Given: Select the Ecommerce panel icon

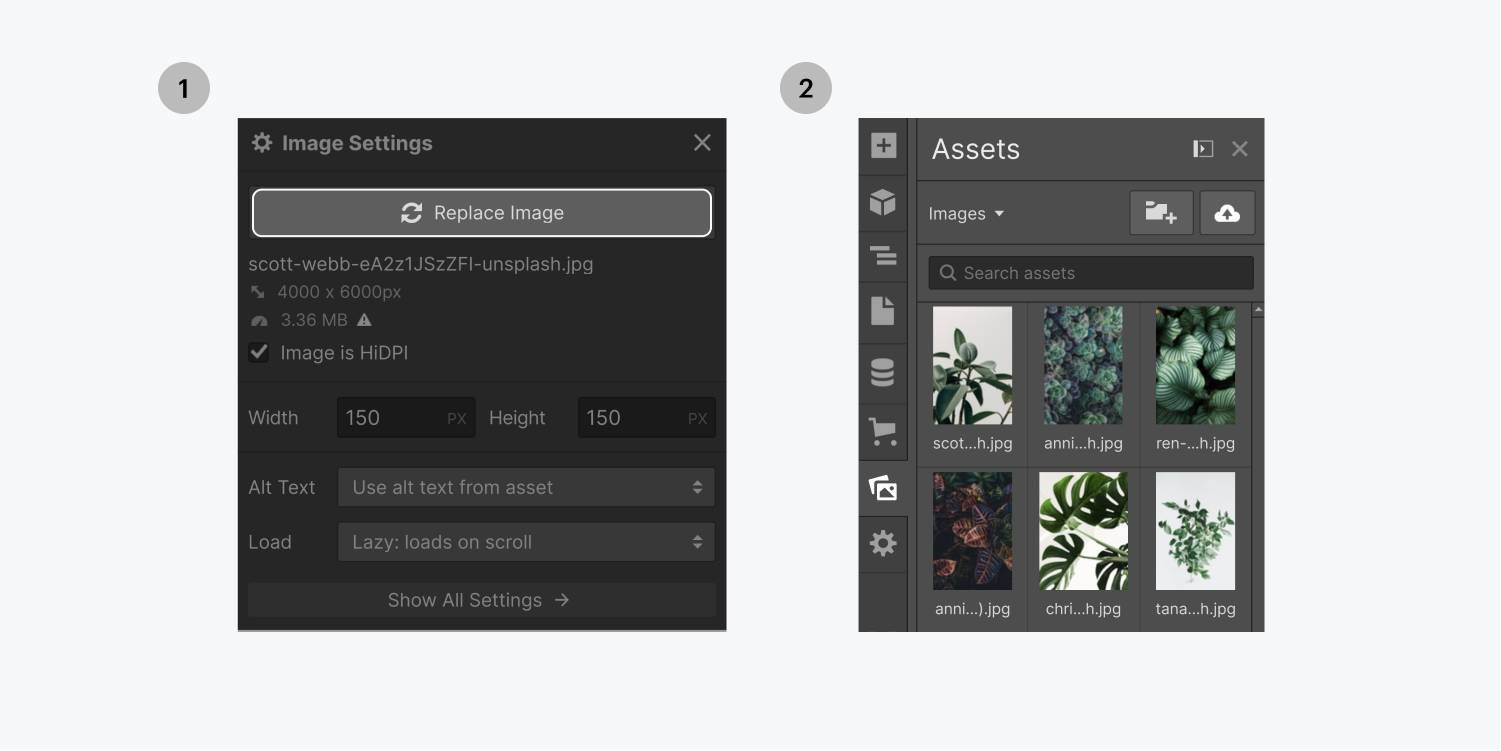Looking at the screenshot, I should (x=883, y=431).
